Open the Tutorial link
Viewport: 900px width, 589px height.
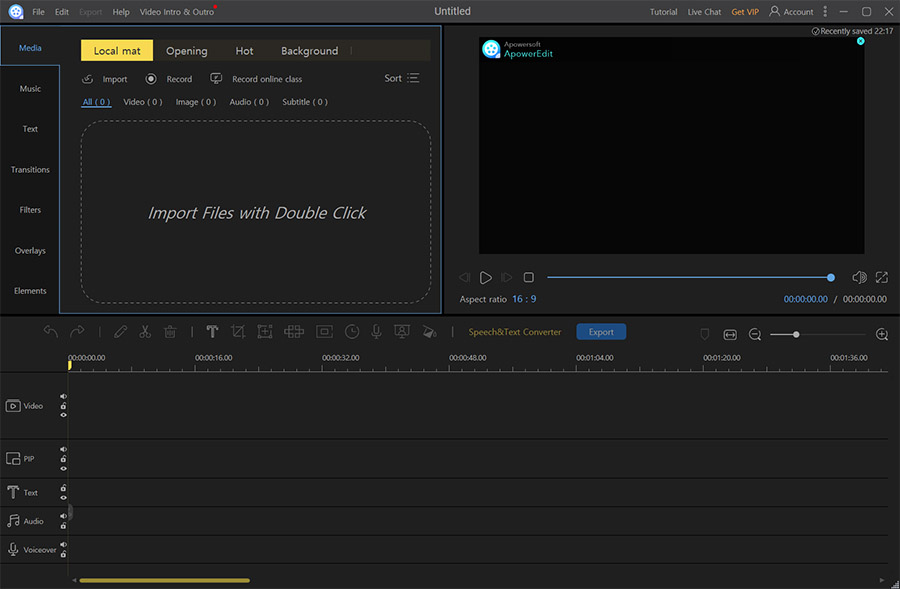pos(664,11)
